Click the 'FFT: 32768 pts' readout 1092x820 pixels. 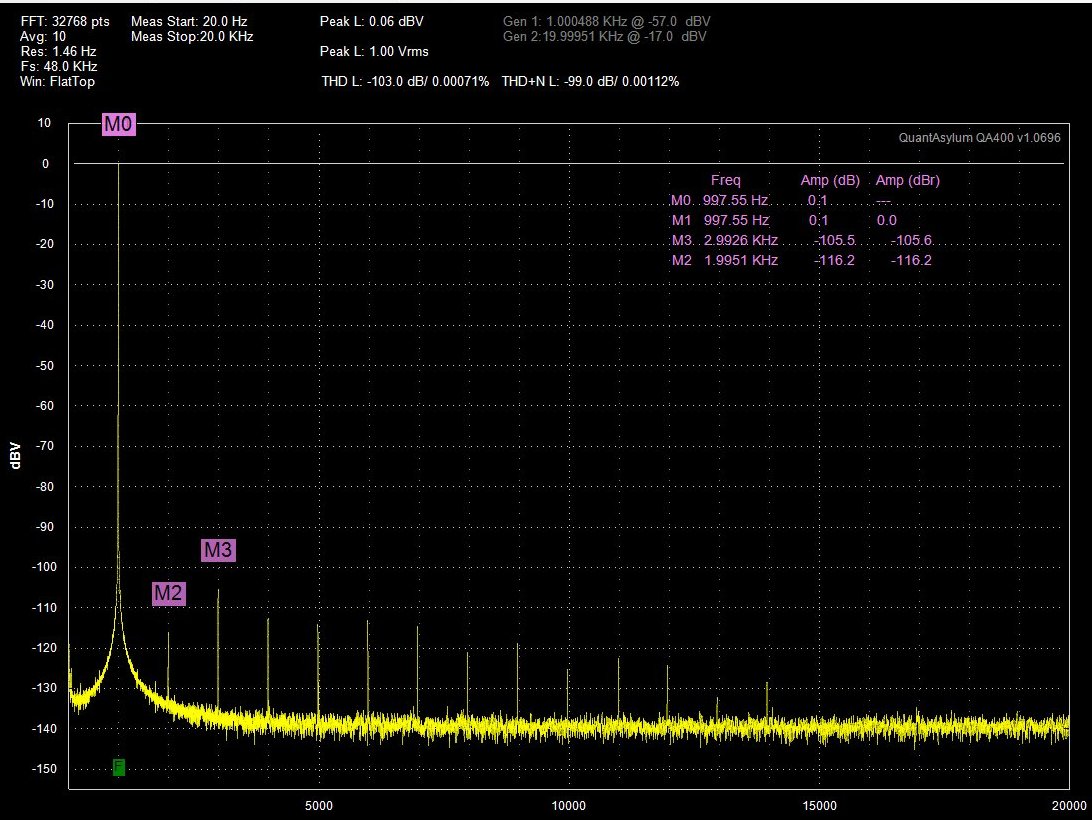point(65,22)
